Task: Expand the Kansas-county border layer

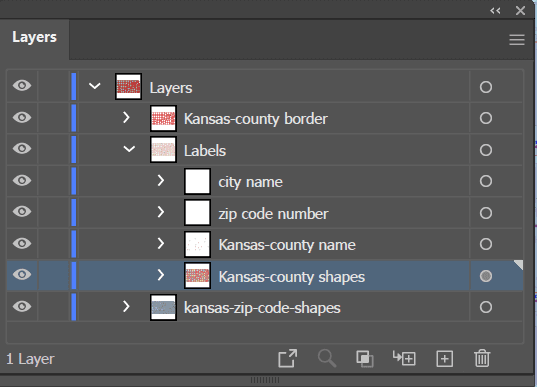Action: (x=126, y=117)
